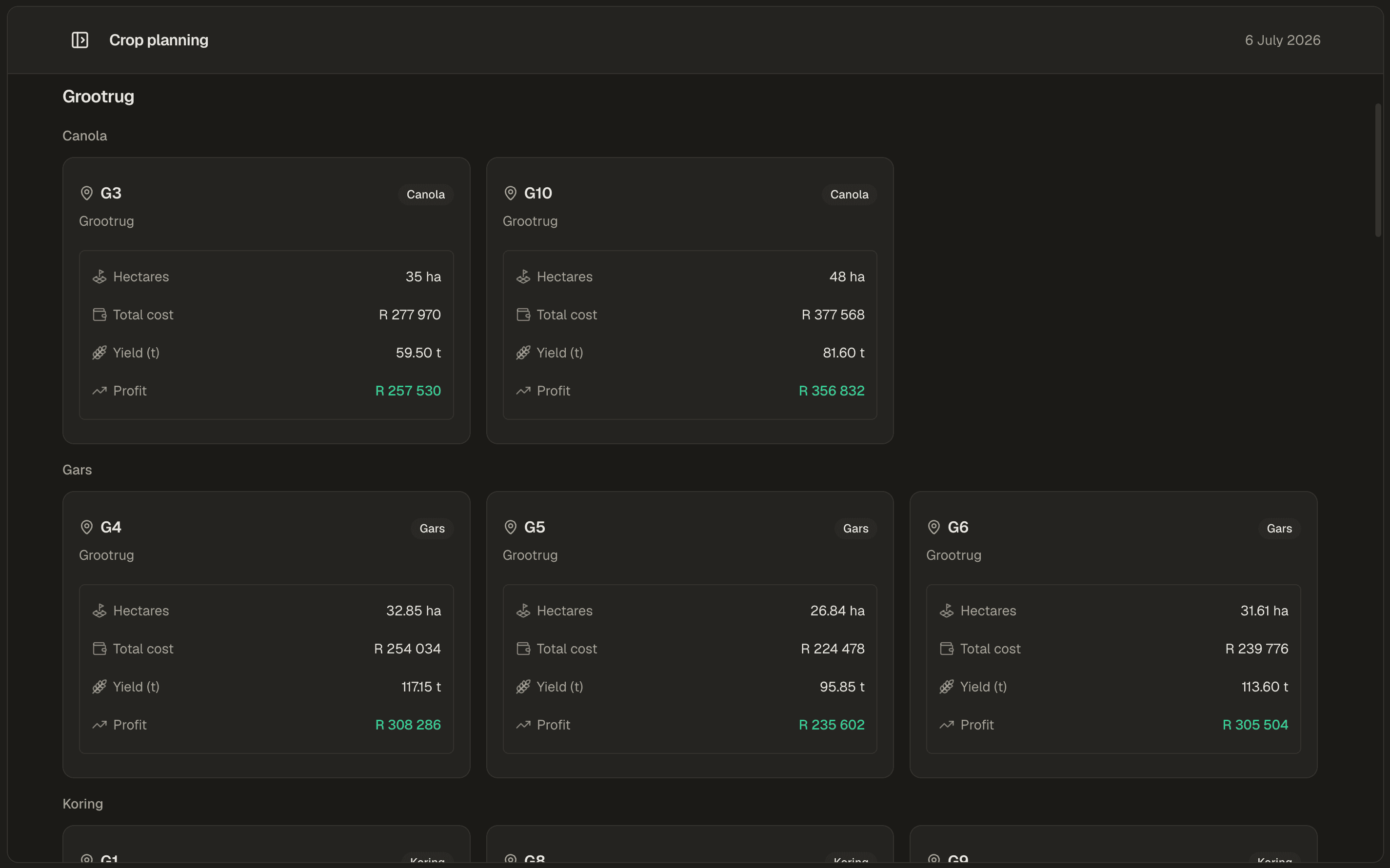Viewport: 1390px width, 868px height.
Task: Click the Yield wheat icon in G3
Action: coord(99,353)
